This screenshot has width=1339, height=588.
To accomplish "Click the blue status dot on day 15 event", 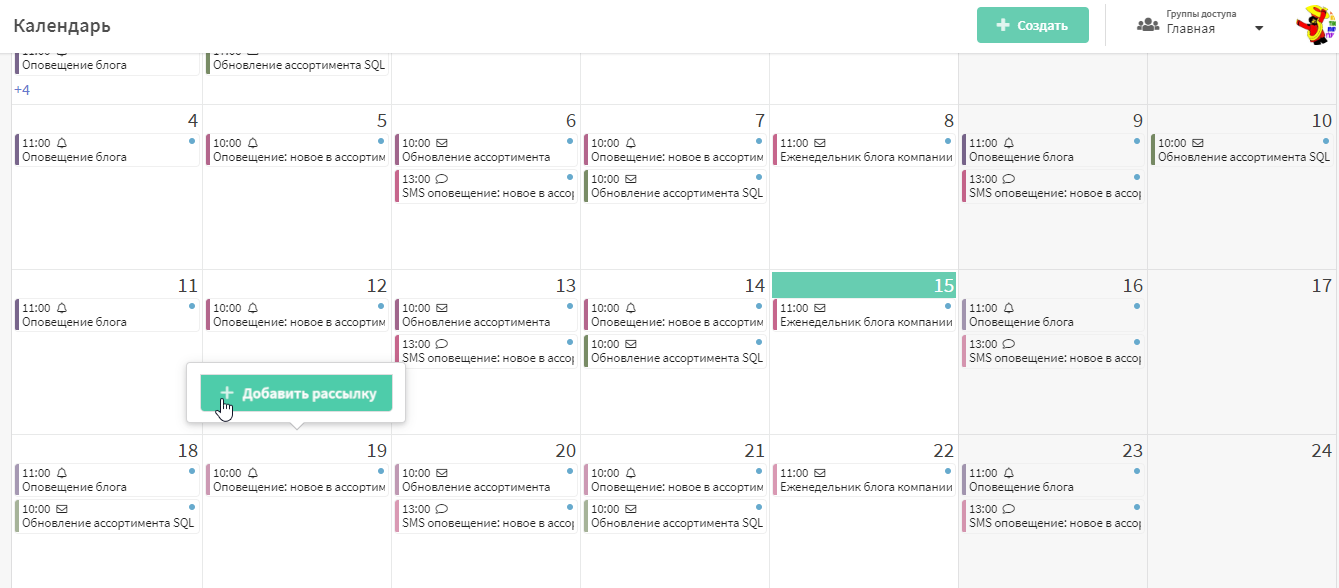I will pyautogui.click(x=948, y=306).
